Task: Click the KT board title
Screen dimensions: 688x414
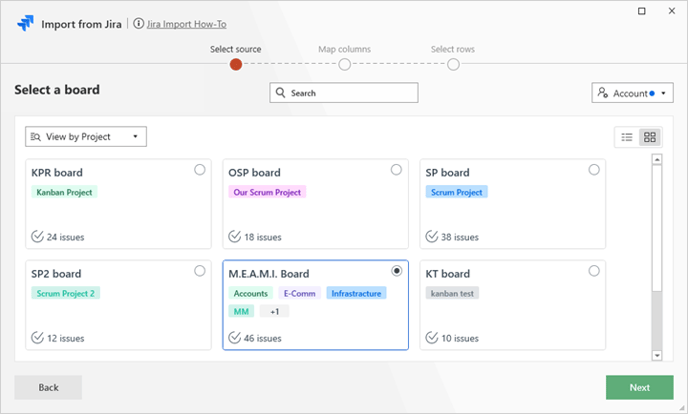Action: click(x=448, y=274)
